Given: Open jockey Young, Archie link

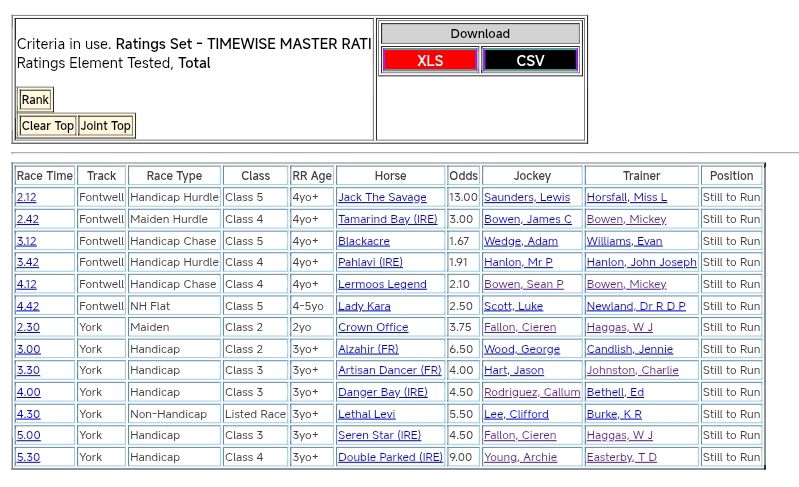Looking at the screenshot, I should 520,458.
